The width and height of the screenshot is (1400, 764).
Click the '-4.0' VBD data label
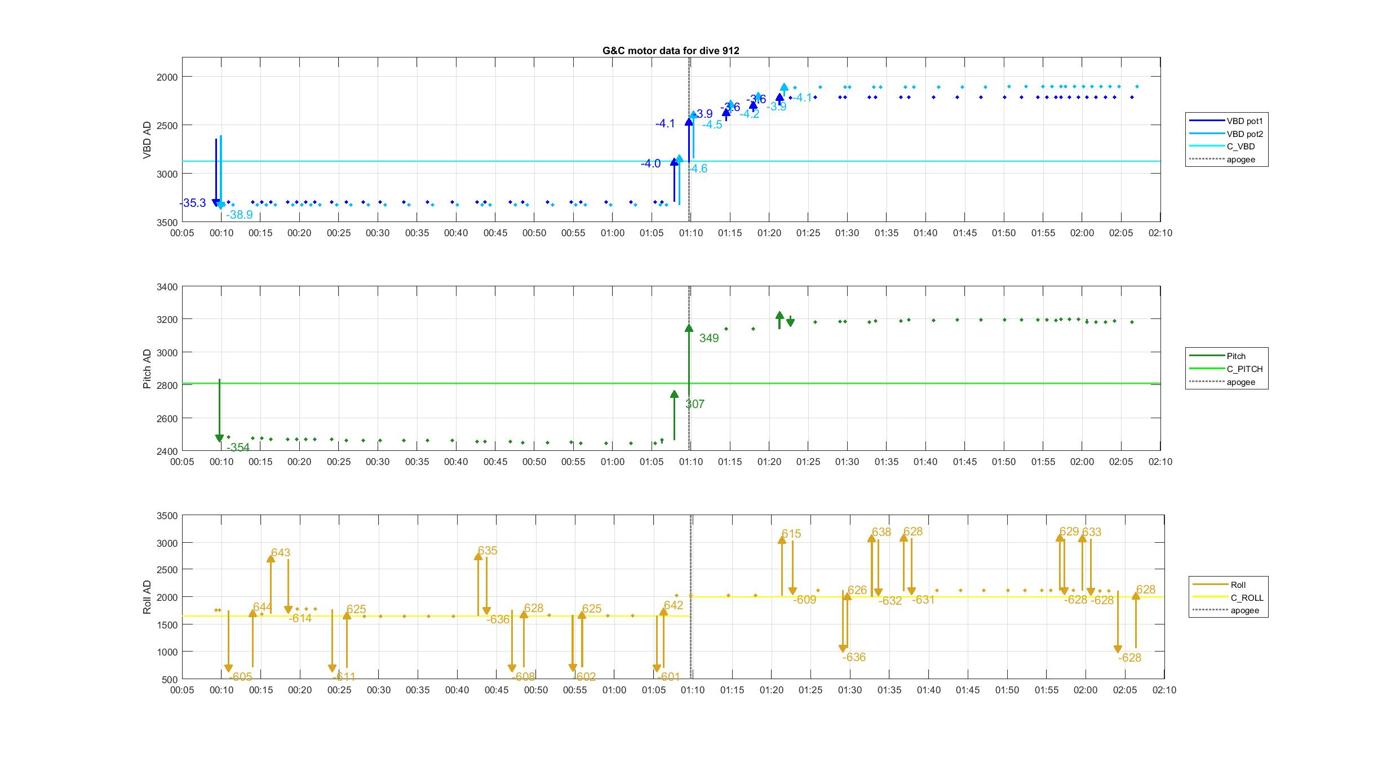pyautogui.click(x=651, y=164)
